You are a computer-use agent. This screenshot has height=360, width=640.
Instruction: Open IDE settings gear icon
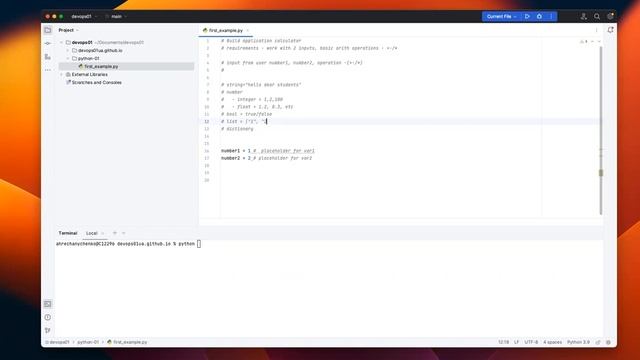tap(610, 16)
